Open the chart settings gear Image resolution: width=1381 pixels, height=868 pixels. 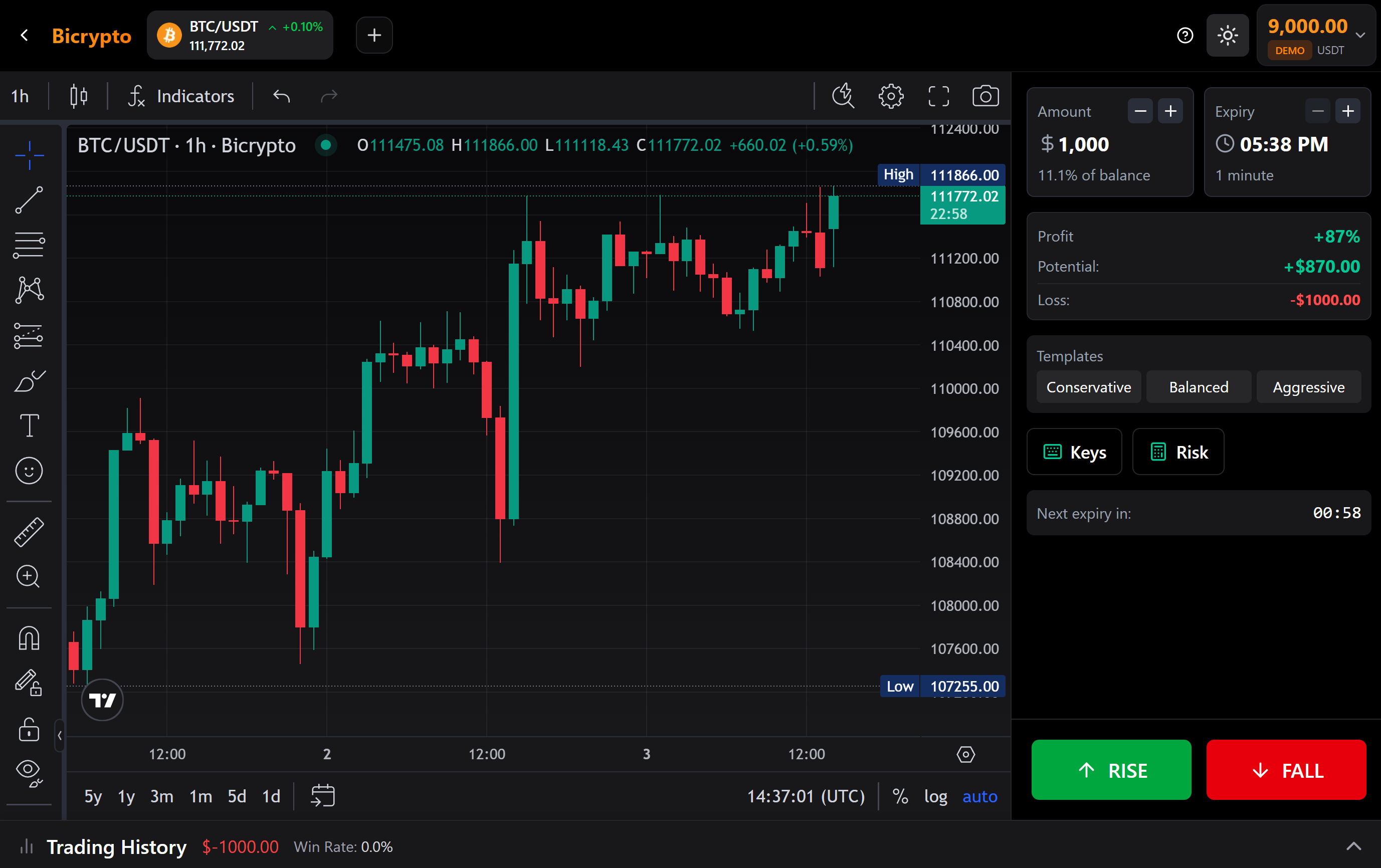(890, 96)
